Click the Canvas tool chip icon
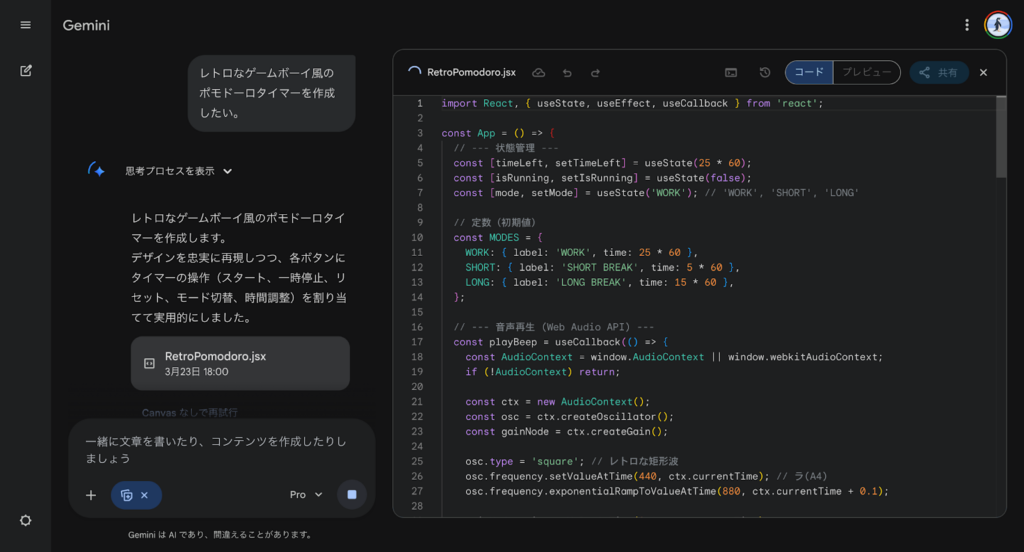 127,495
